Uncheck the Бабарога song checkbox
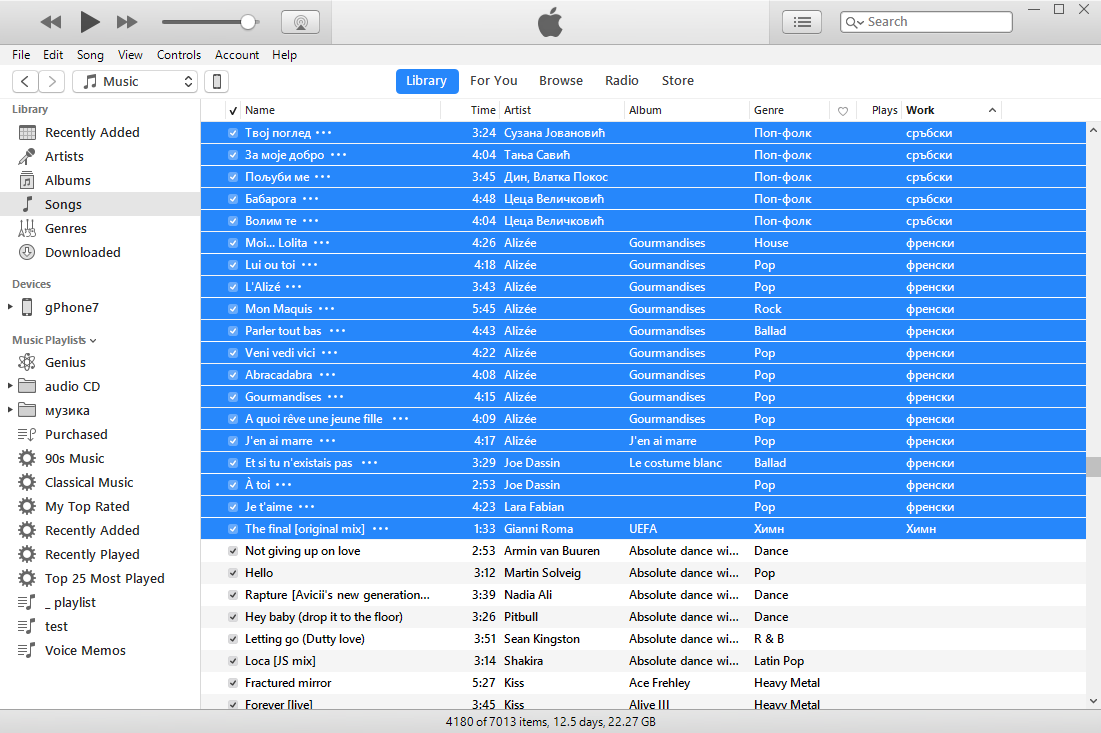 [232, 199]
